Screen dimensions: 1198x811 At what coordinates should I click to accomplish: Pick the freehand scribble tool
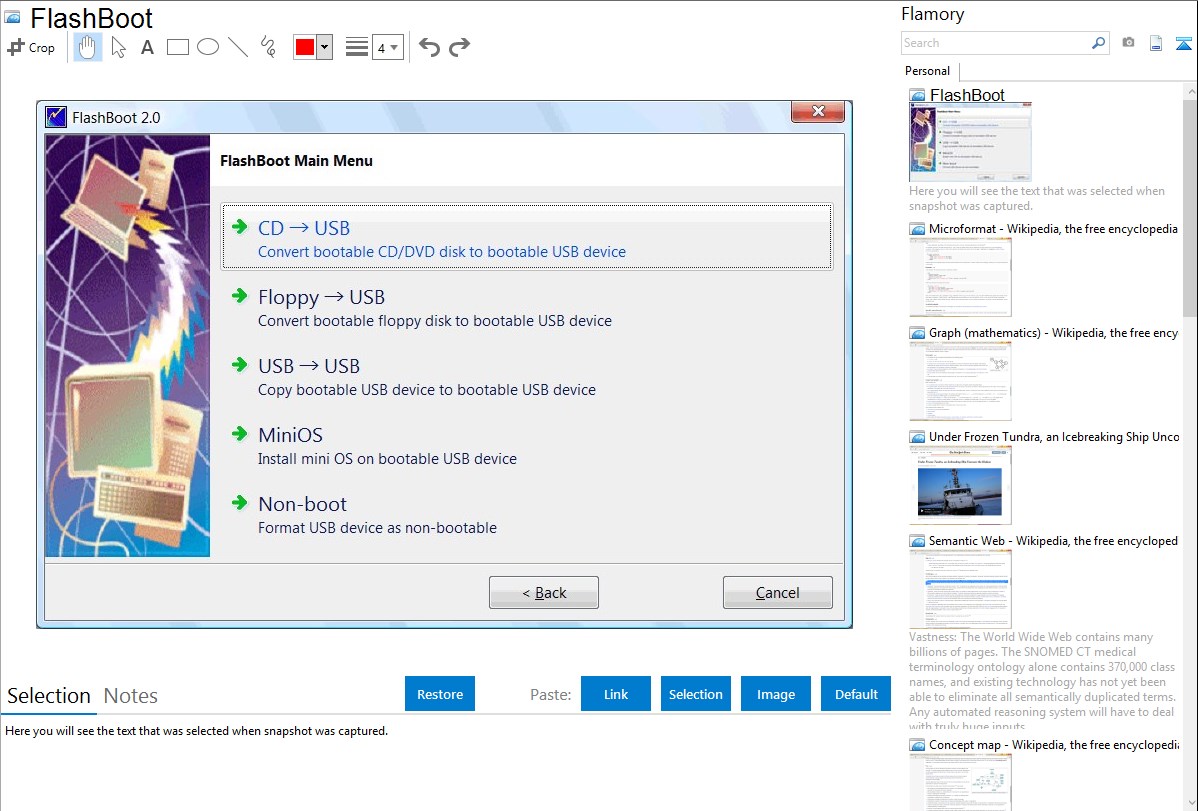click(268, 47)
